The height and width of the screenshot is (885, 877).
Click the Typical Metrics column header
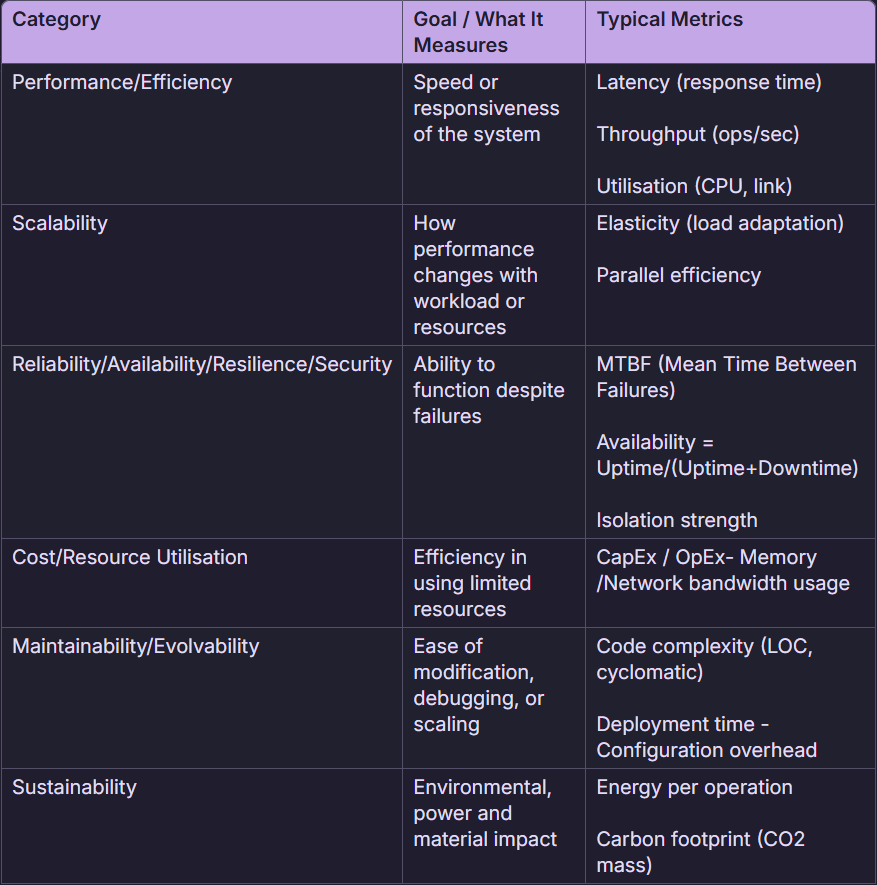click(670, 19)
